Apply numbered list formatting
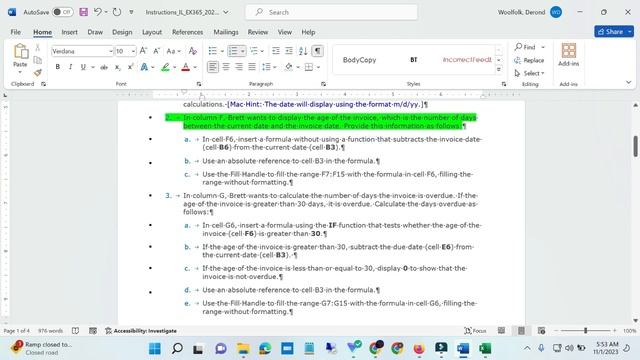Viewport: 640px width, 360px height. pyautogui.click(x=233, y=51)
